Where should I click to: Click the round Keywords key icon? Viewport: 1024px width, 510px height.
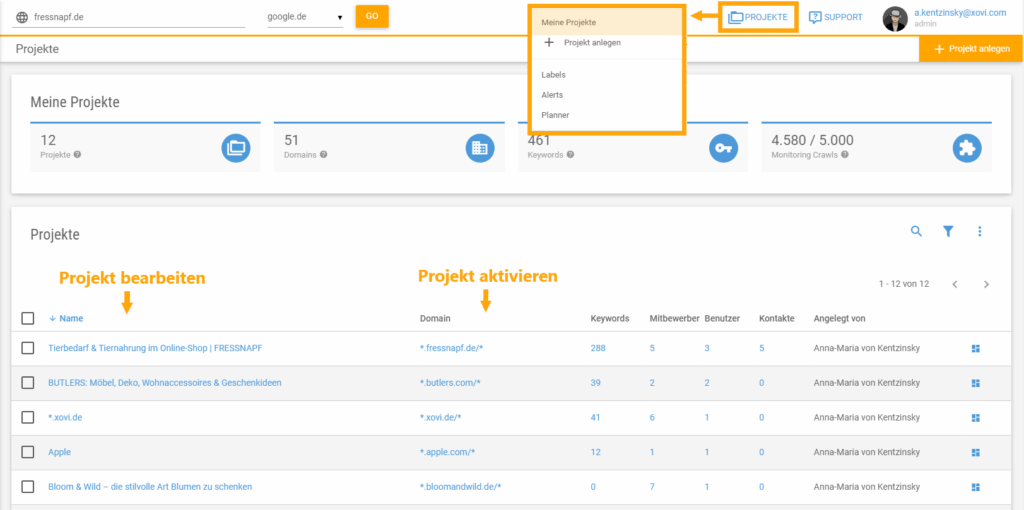723,148
